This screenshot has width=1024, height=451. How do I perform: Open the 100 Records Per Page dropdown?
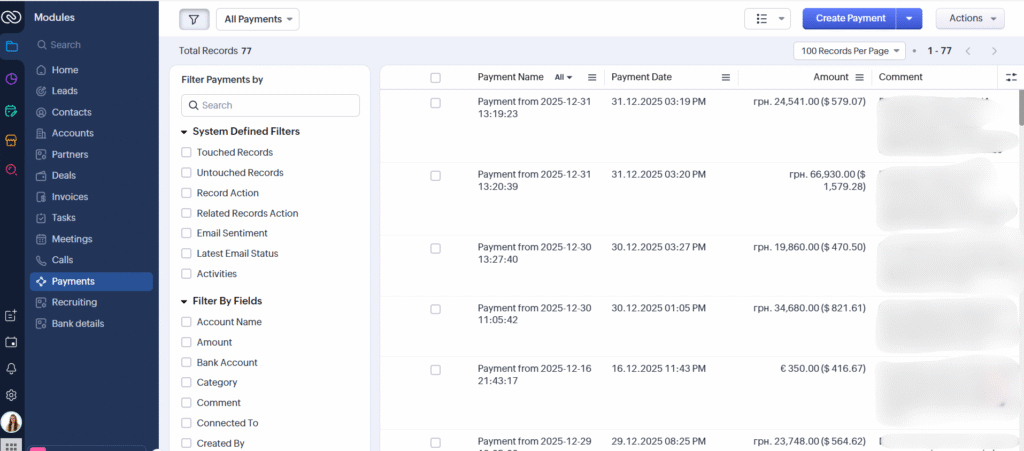(x=849, y=50)
